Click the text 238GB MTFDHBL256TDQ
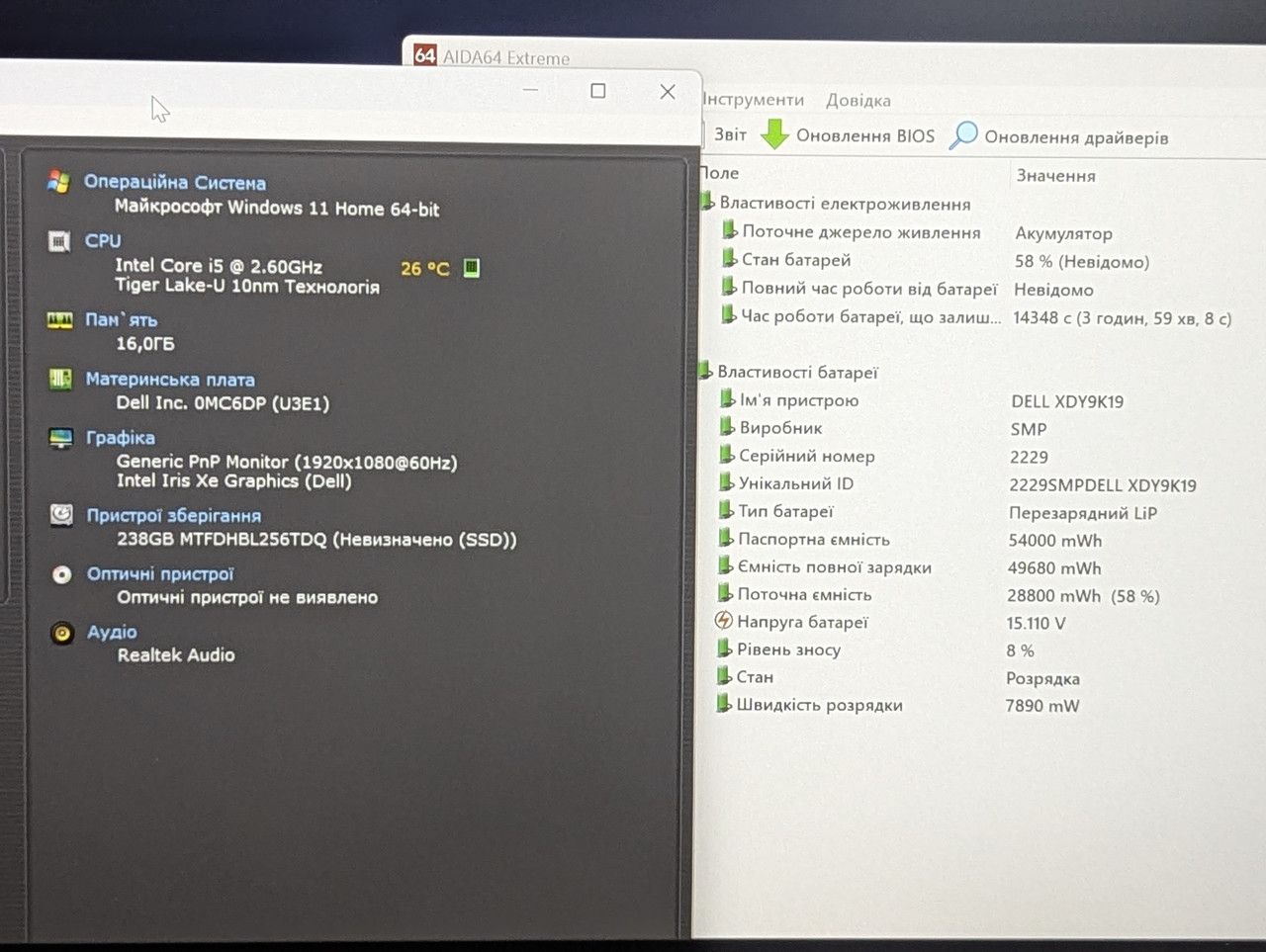This screenshot has height=952, width=1266. tap(222, 539)
